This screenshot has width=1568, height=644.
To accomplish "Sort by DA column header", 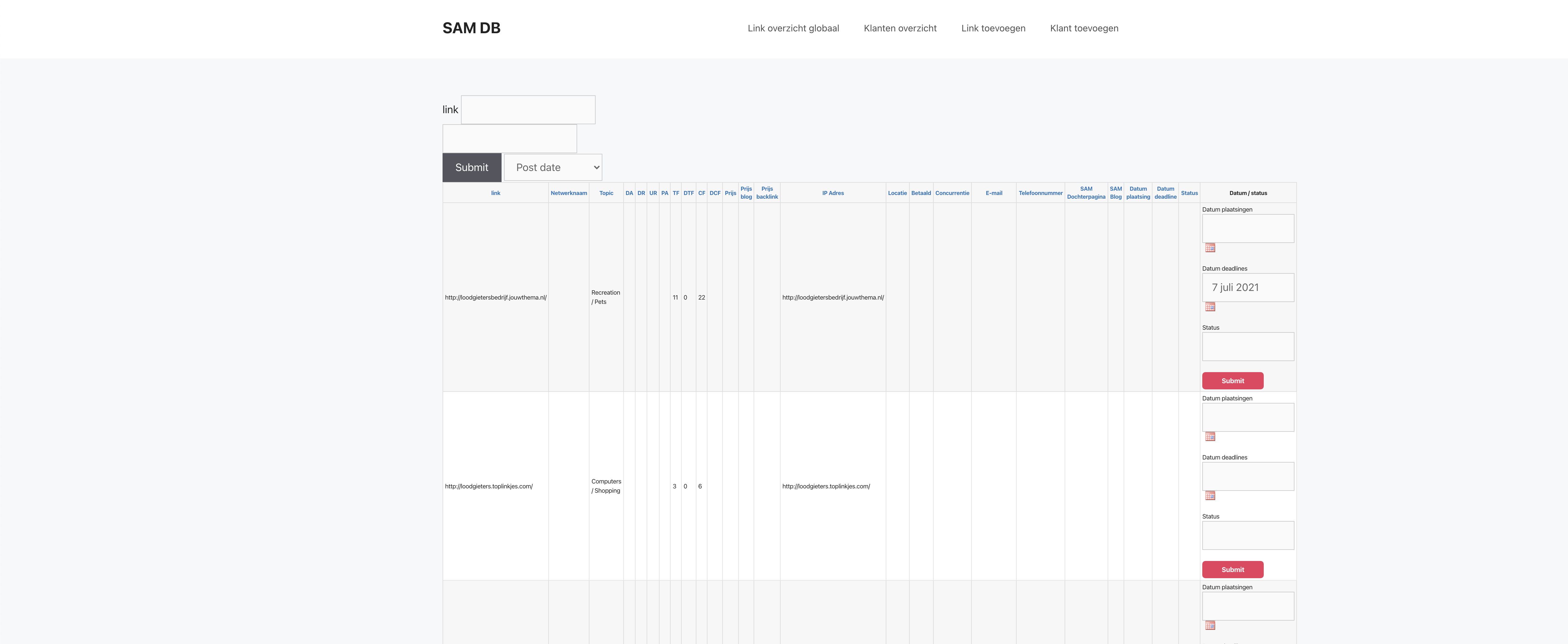I will pyautogui.click(x=629, y=193).
